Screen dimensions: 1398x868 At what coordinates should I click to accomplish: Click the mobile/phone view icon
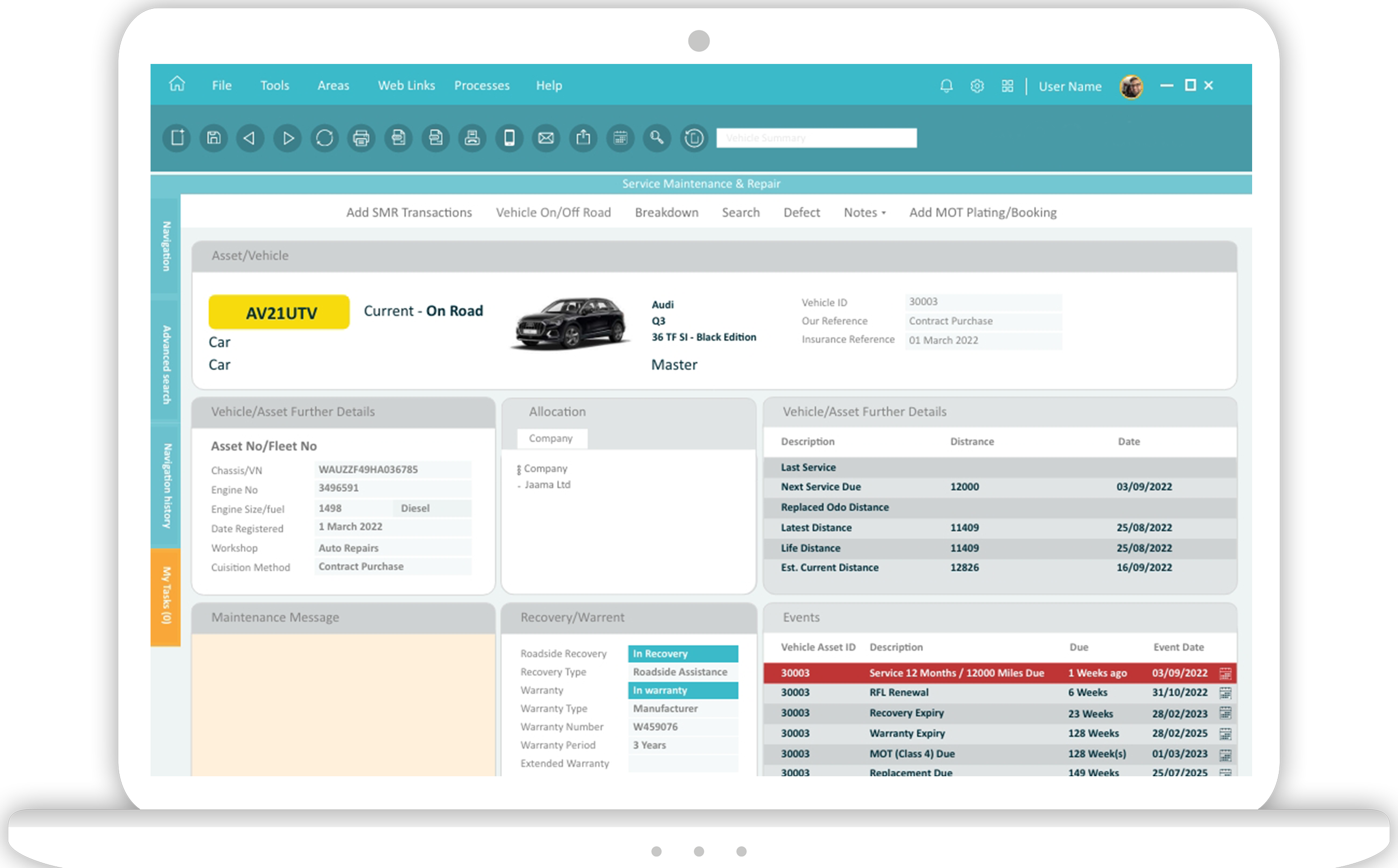point(509,138)
